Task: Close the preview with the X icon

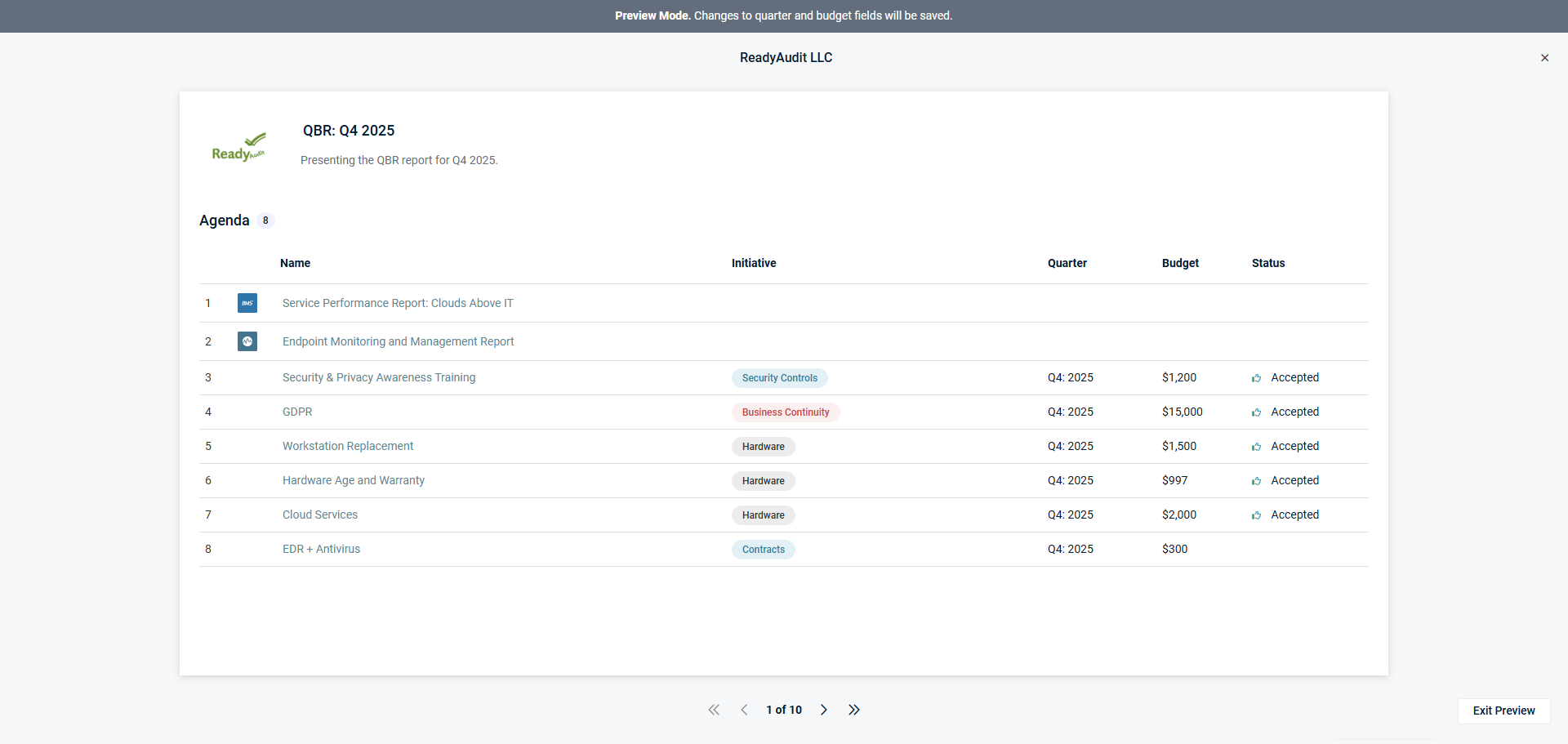Action: pyautogui.click(x=1544, y=58)
